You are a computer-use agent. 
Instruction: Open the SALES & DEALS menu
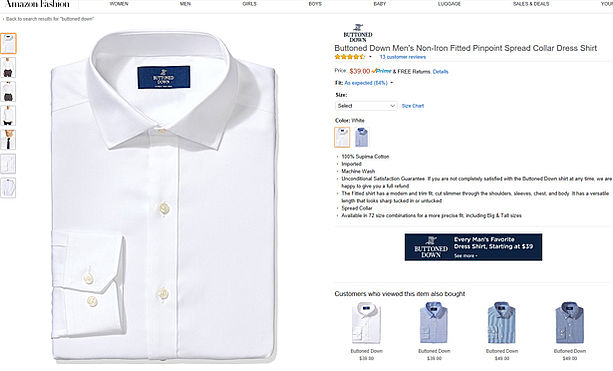[x=531, y=4]
